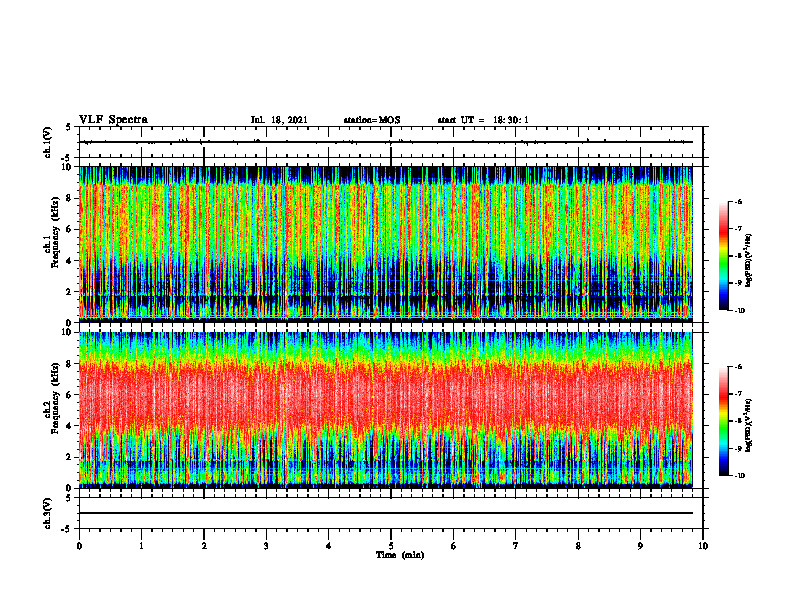The width and height of the screenshot is (792, 612).
Task: Click time axis tick label "8"
Action: click(578, 546)
